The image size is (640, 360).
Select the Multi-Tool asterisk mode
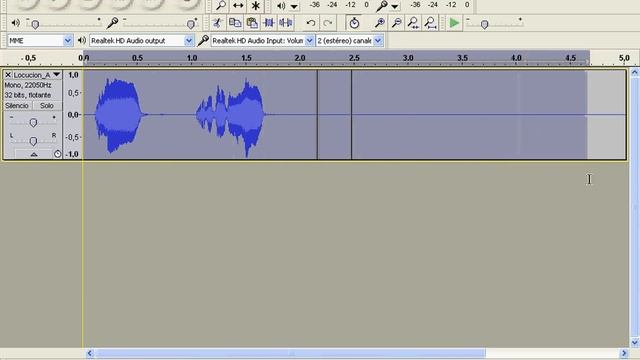256,6
